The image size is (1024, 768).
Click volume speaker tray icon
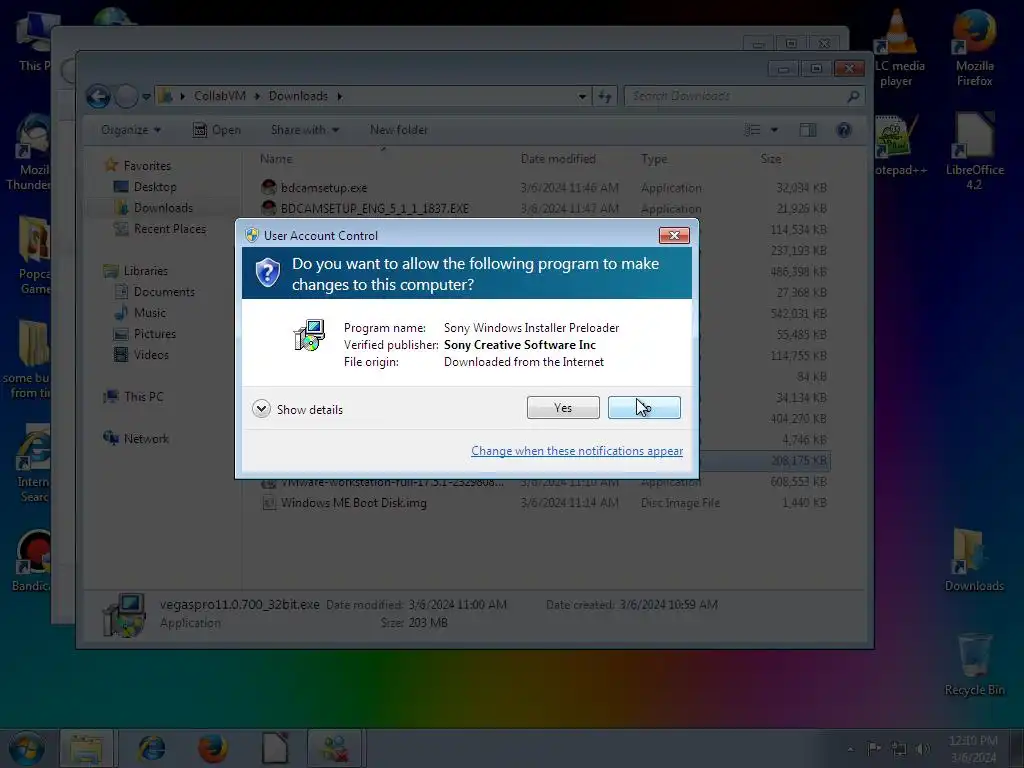[923, 748]
